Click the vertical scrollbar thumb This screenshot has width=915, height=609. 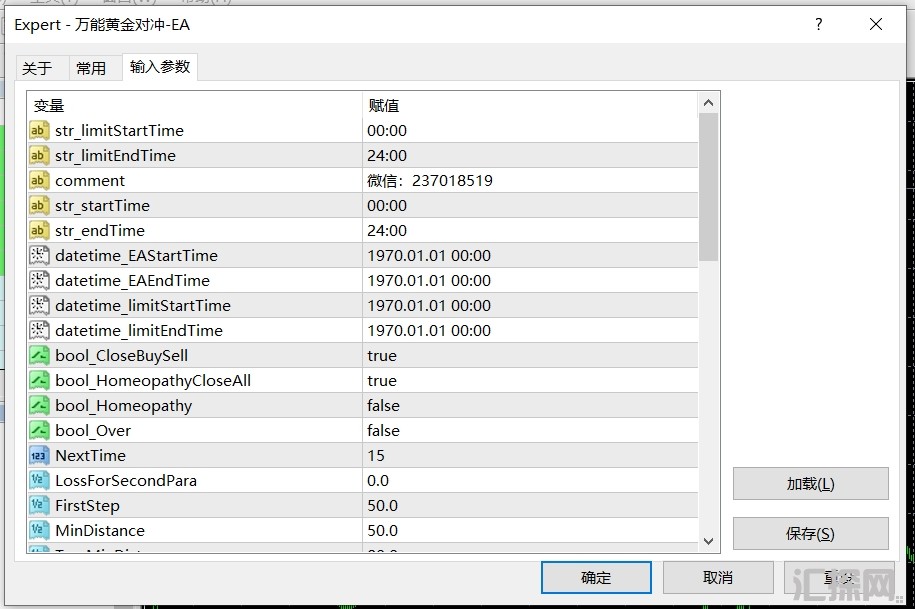708,187
